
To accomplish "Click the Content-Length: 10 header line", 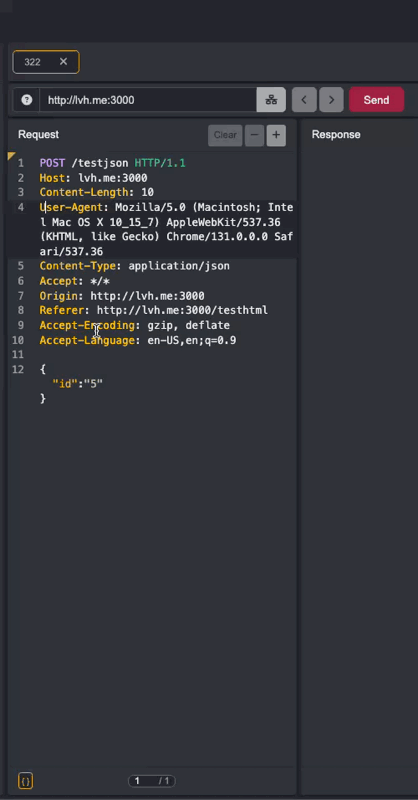I will pos(96,192).
